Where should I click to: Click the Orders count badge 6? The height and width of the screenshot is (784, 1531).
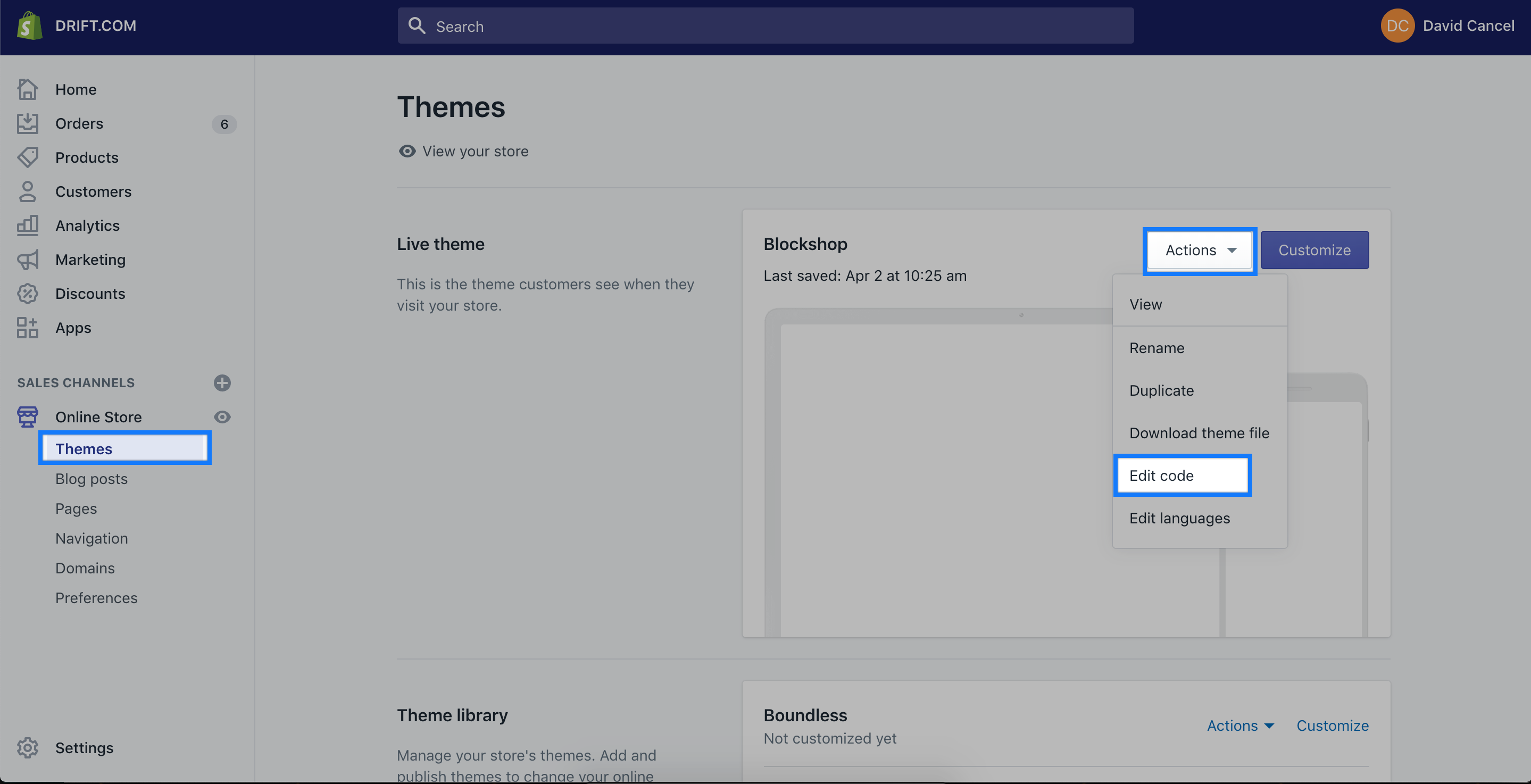click(224, 123)
